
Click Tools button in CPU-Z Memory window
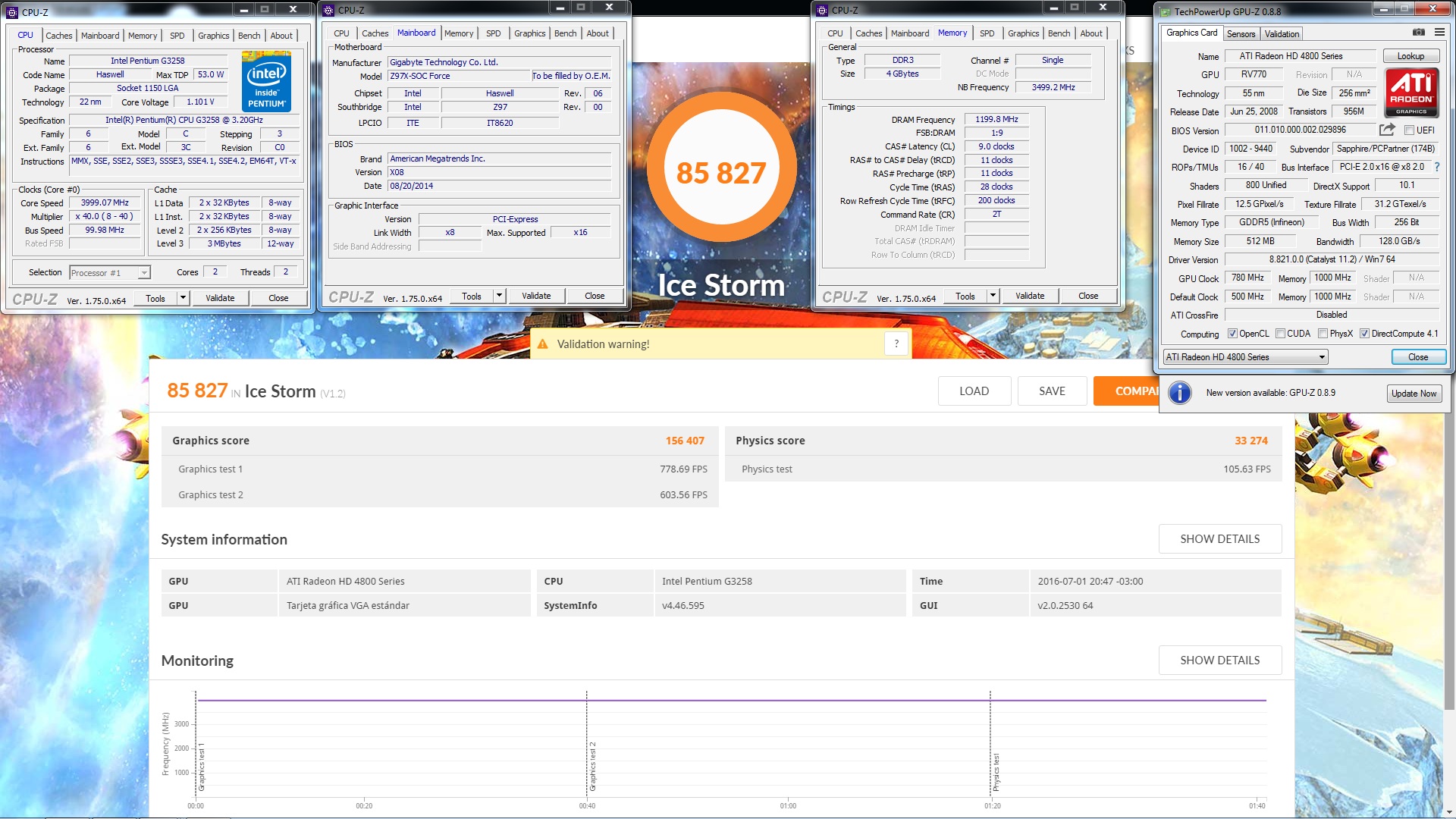(965, 296)
